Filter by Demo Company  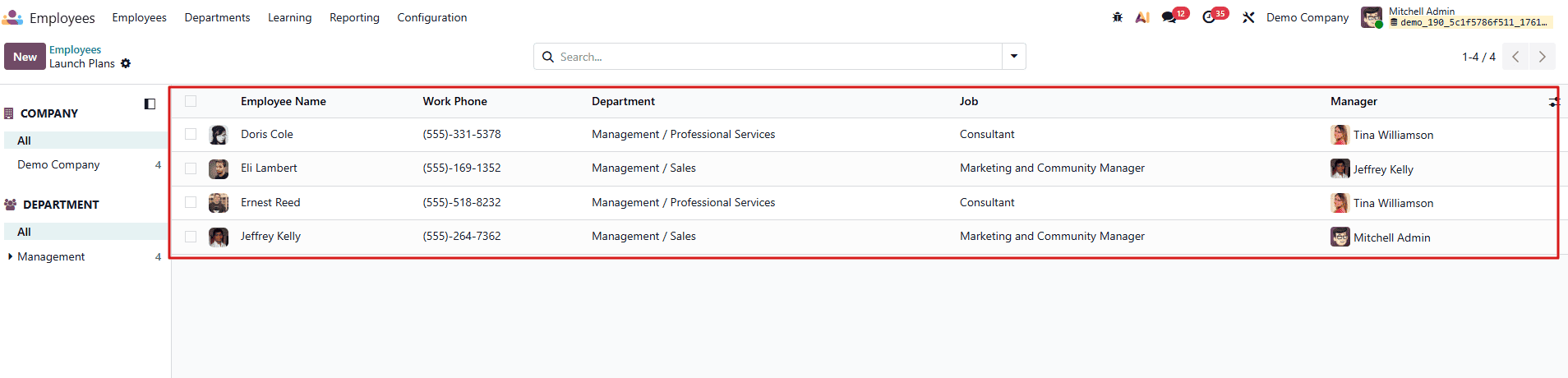tap(85, 164)
